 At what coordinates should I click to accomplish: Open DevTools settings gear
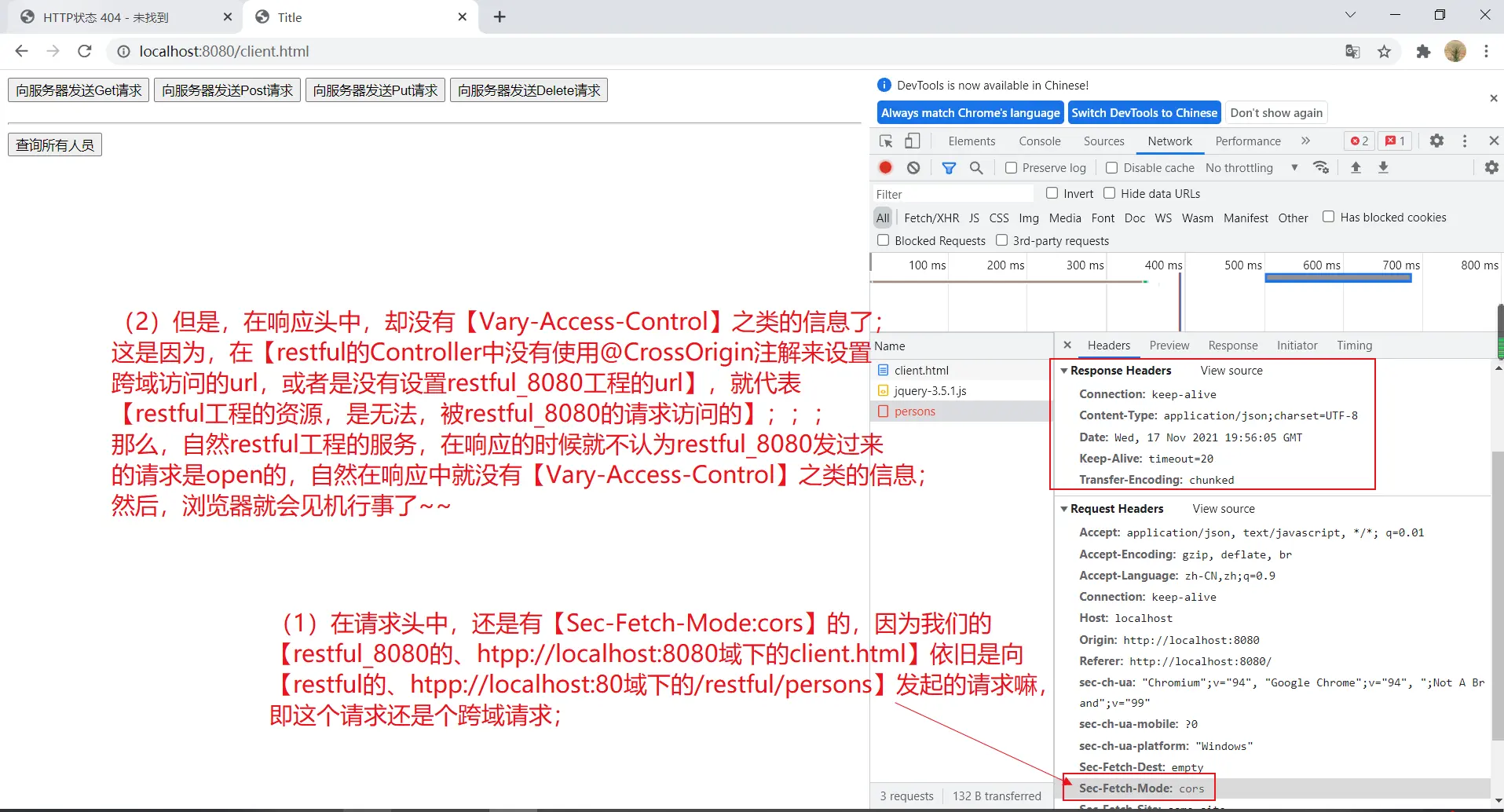pos(1436,141)
